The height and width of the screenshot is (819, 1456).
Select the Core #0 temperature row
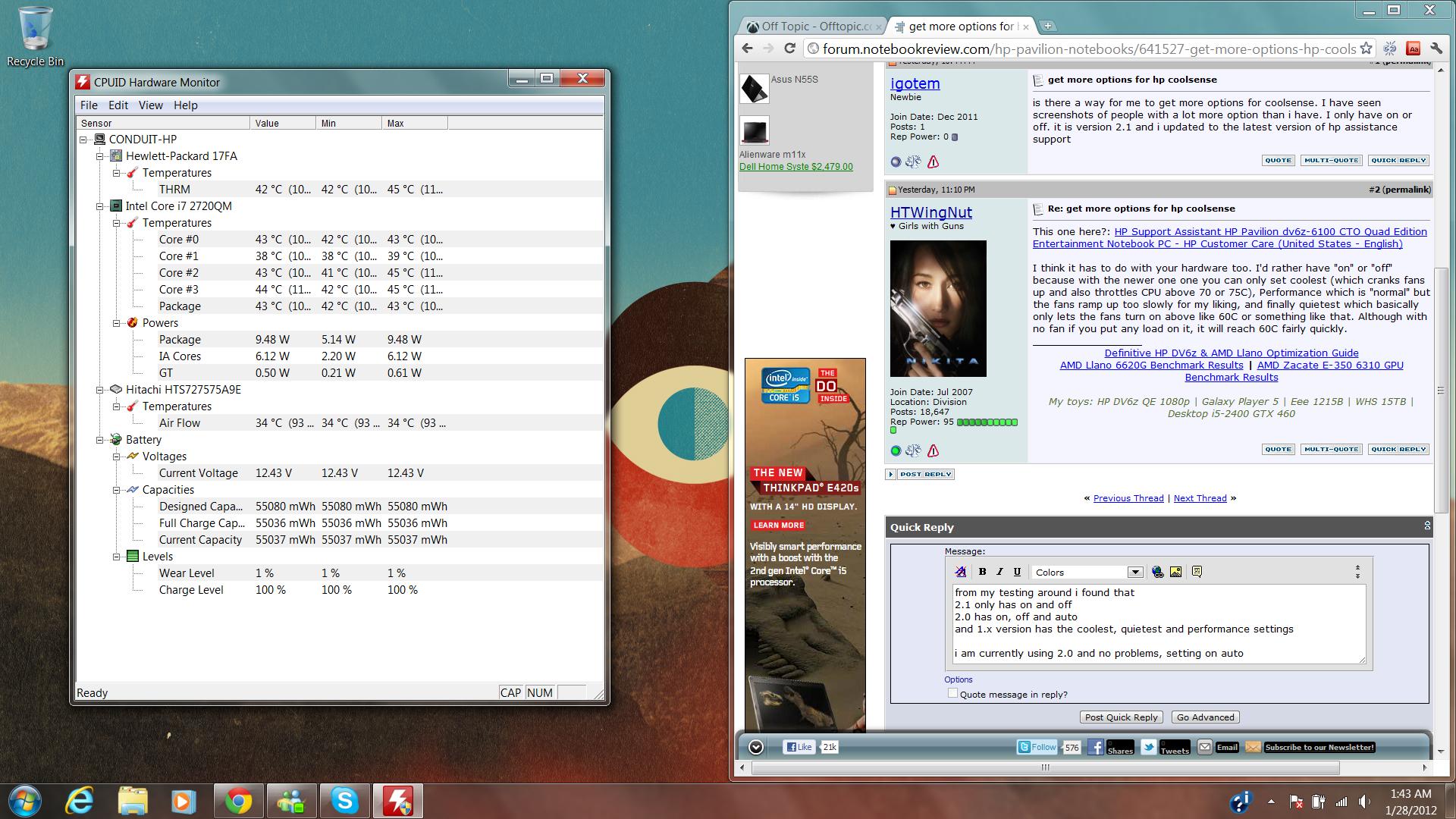340,240
